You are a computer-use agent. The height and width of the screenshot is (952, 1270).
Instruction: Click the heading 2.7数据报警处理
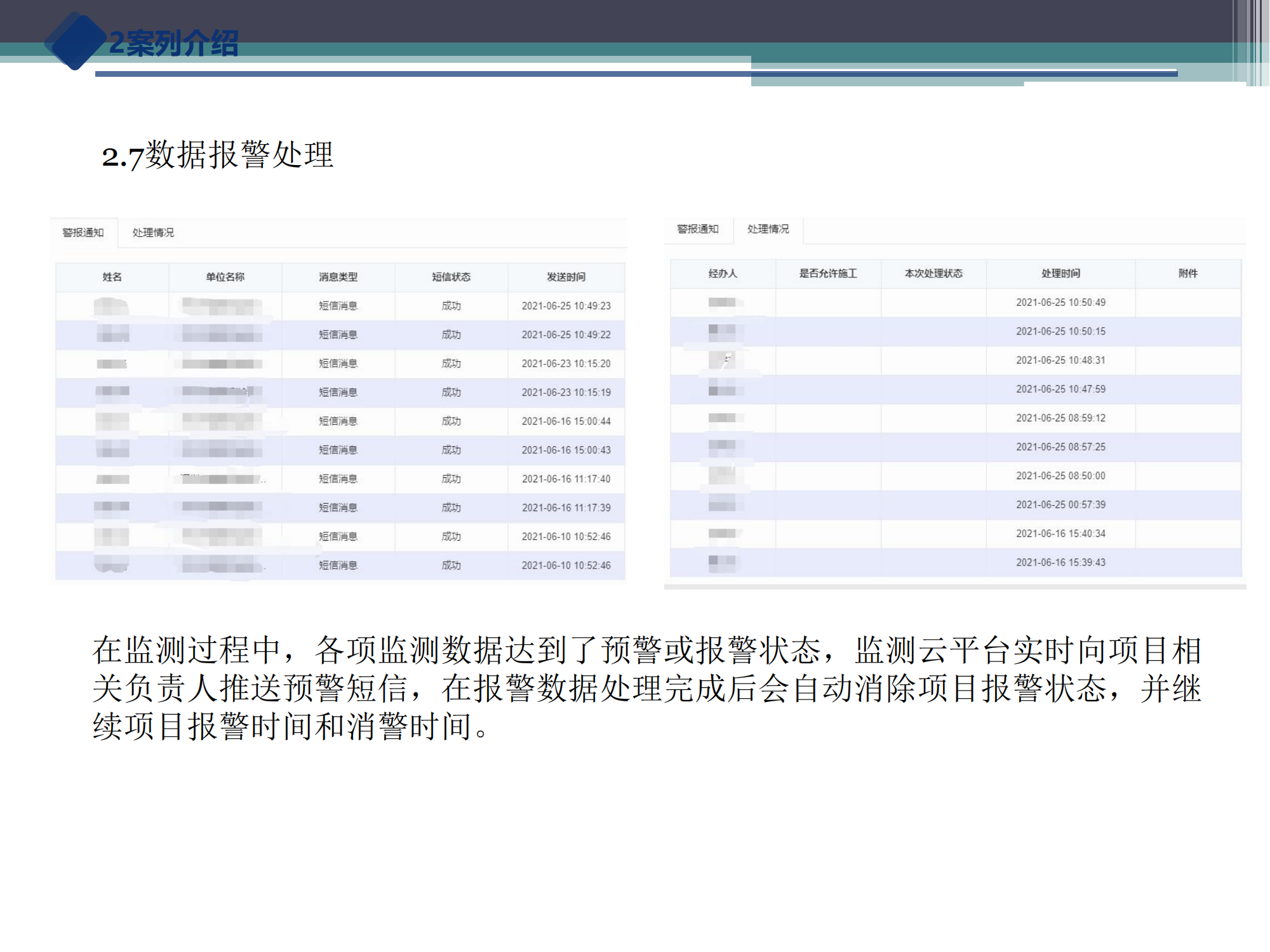pyautogui.click(x=218, y=155)
